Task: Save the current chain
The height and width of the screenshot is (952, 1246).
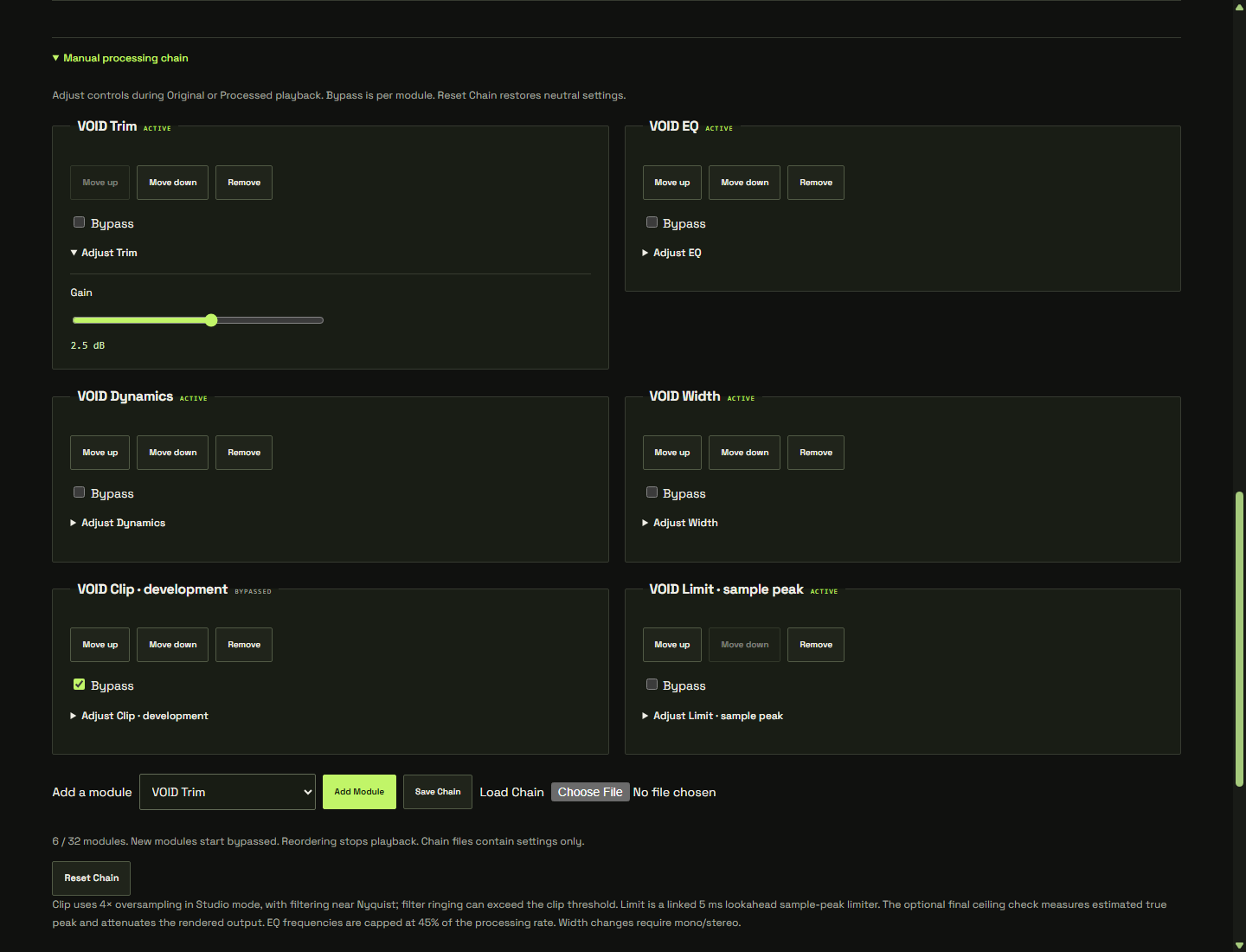Action: point(438,792)
